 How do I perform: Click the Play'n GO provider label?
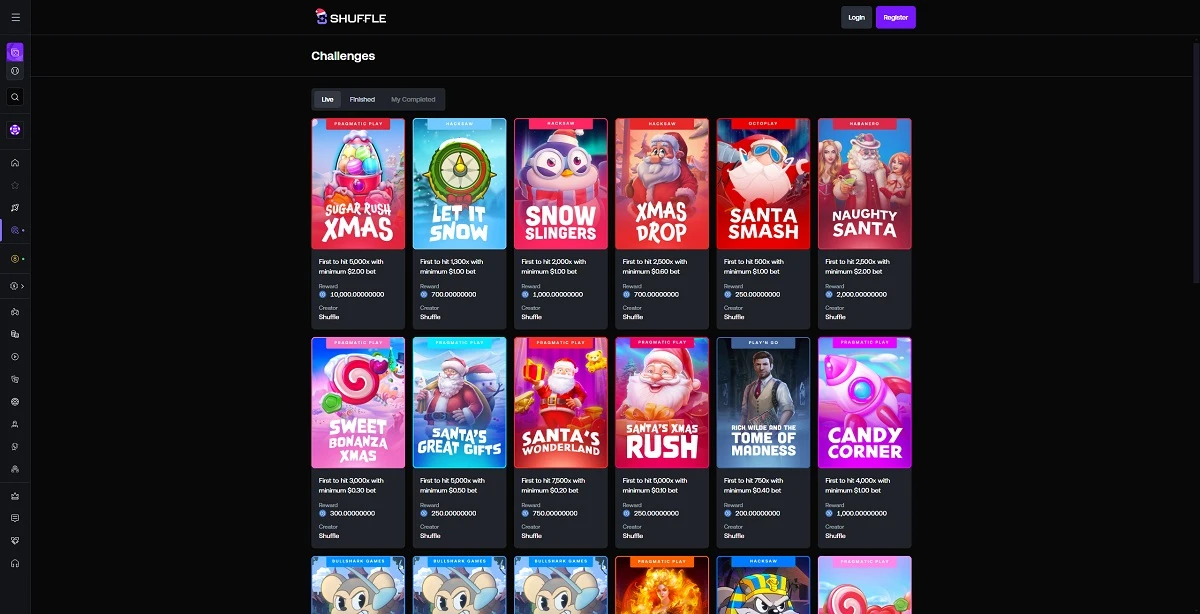pos(763,343)
